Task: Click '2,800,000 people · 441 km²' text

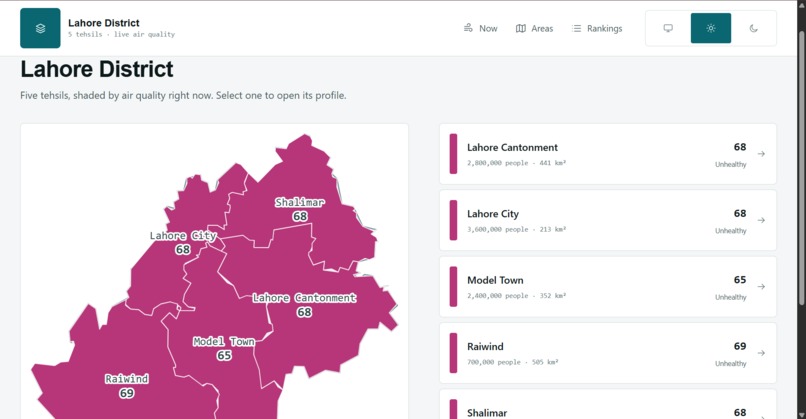Action: (x=517, y=163)
